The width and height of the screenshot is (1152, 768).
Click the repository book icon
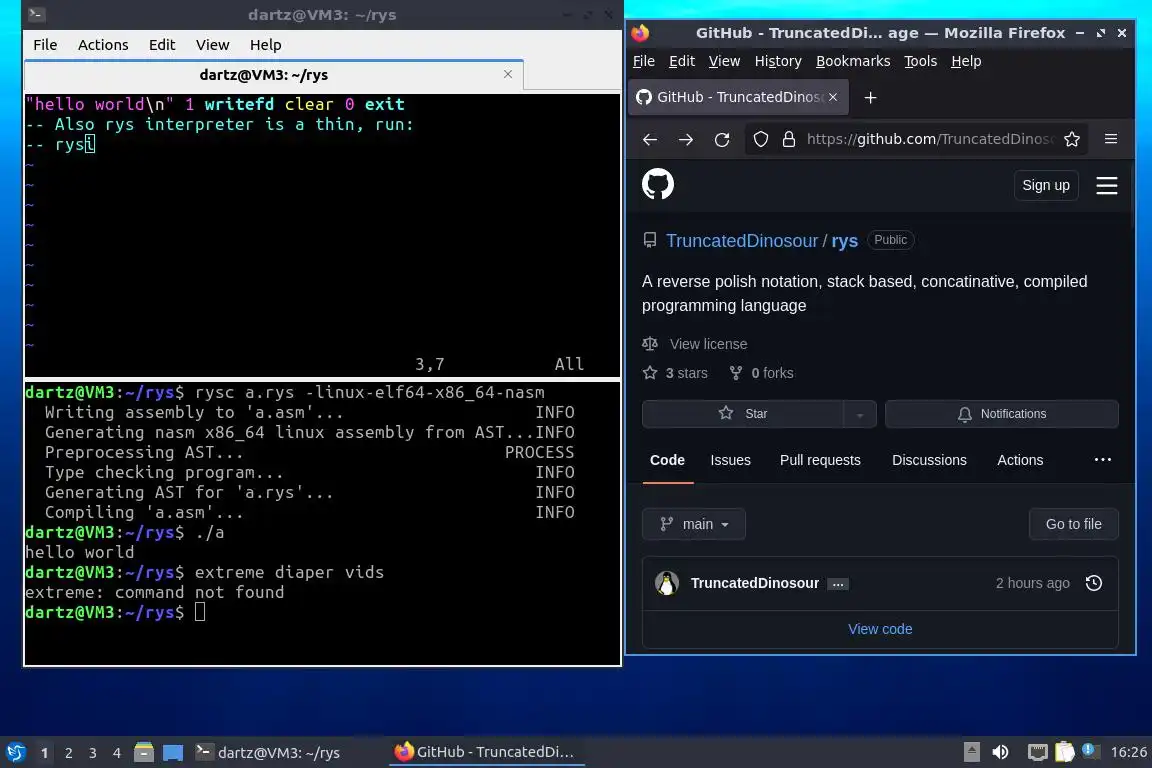click(649, 240)
